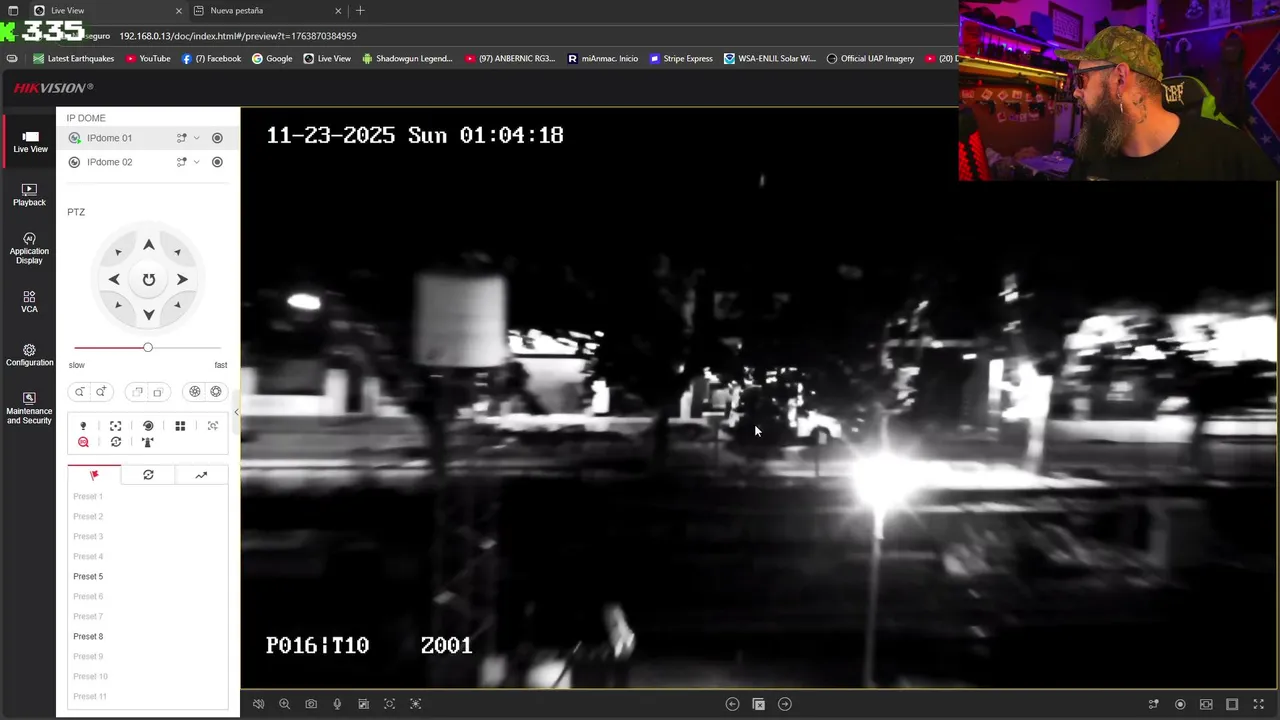Open the VCA sidebar section
Viewport: 1280px width, 720px height.
(x=29, y=302)
